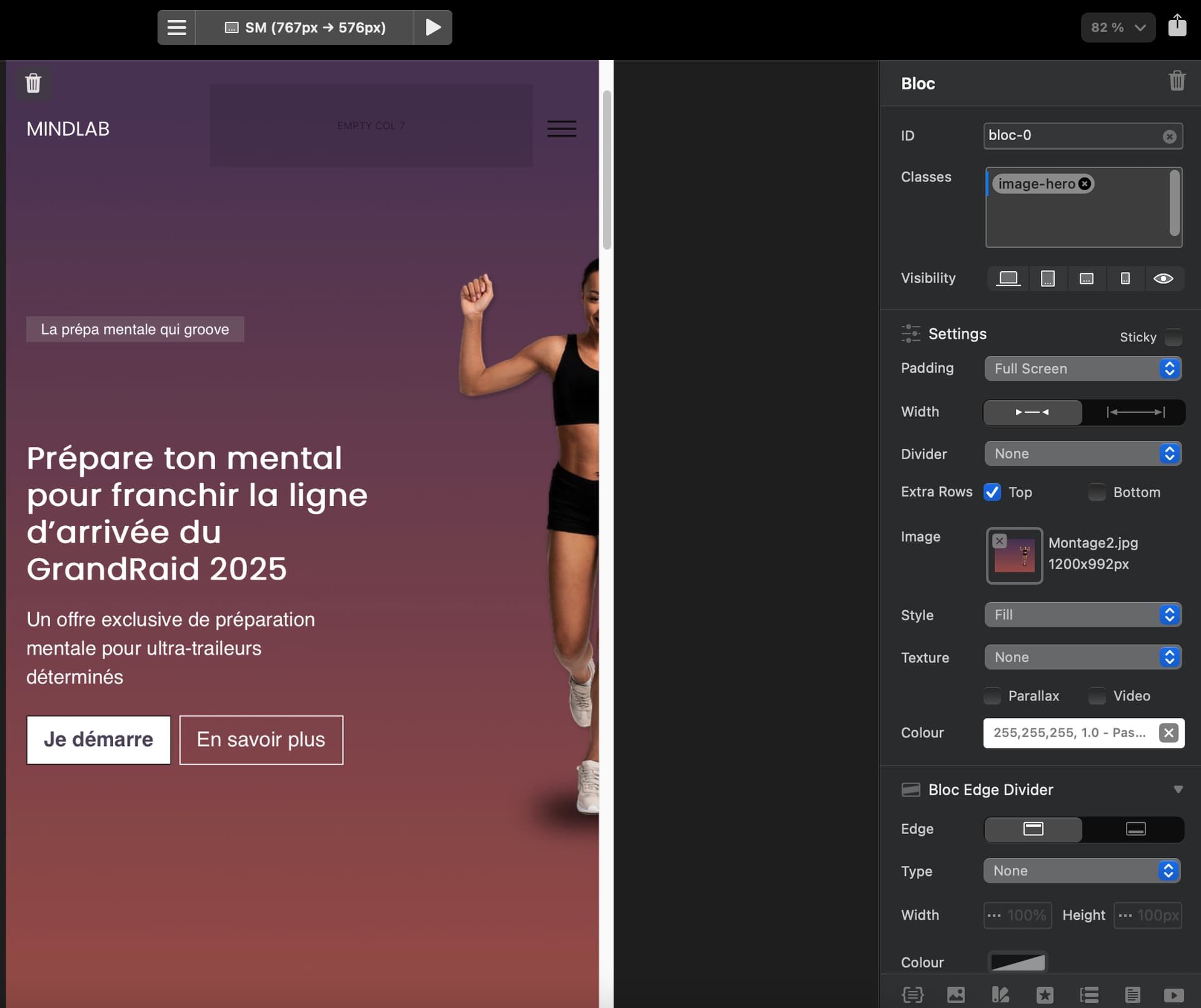Toggle desktop visibility laptop icon
Screen dimensions: 1201x1008
pos(1008,278)
